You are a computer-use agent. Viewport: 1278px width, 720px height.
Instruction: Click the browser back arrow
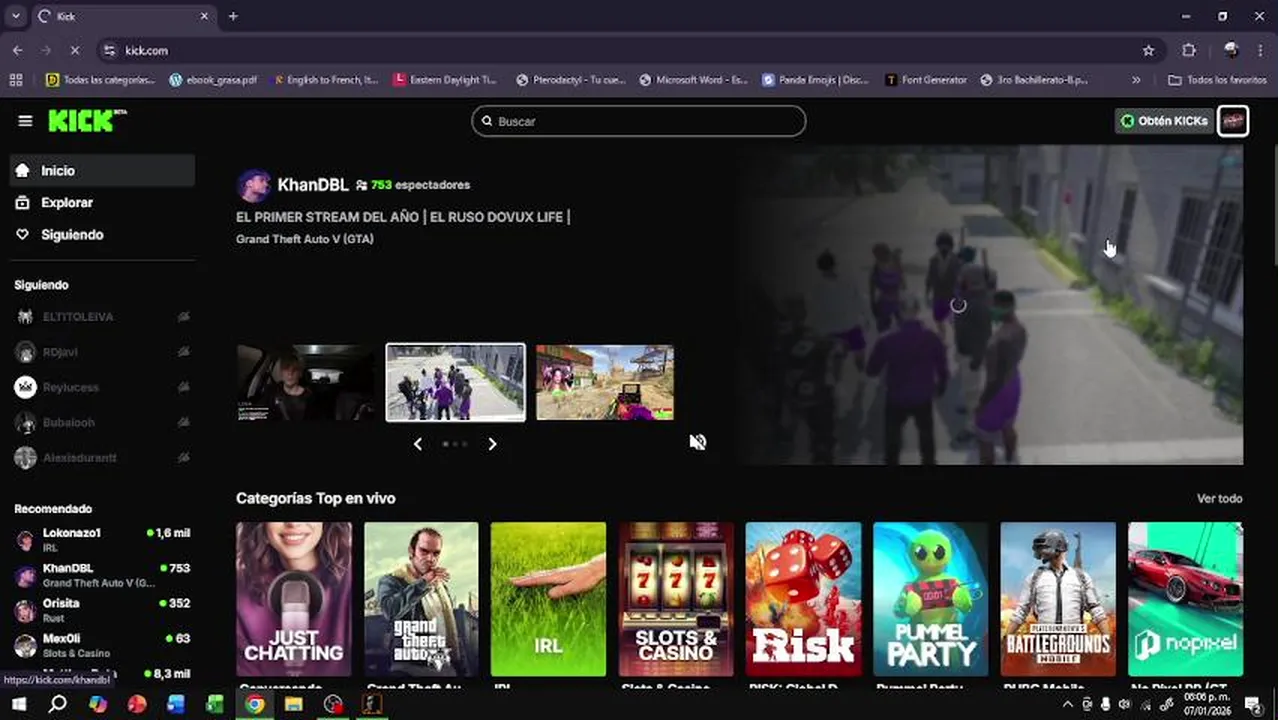pyautogui.click(x=18, y=50)
